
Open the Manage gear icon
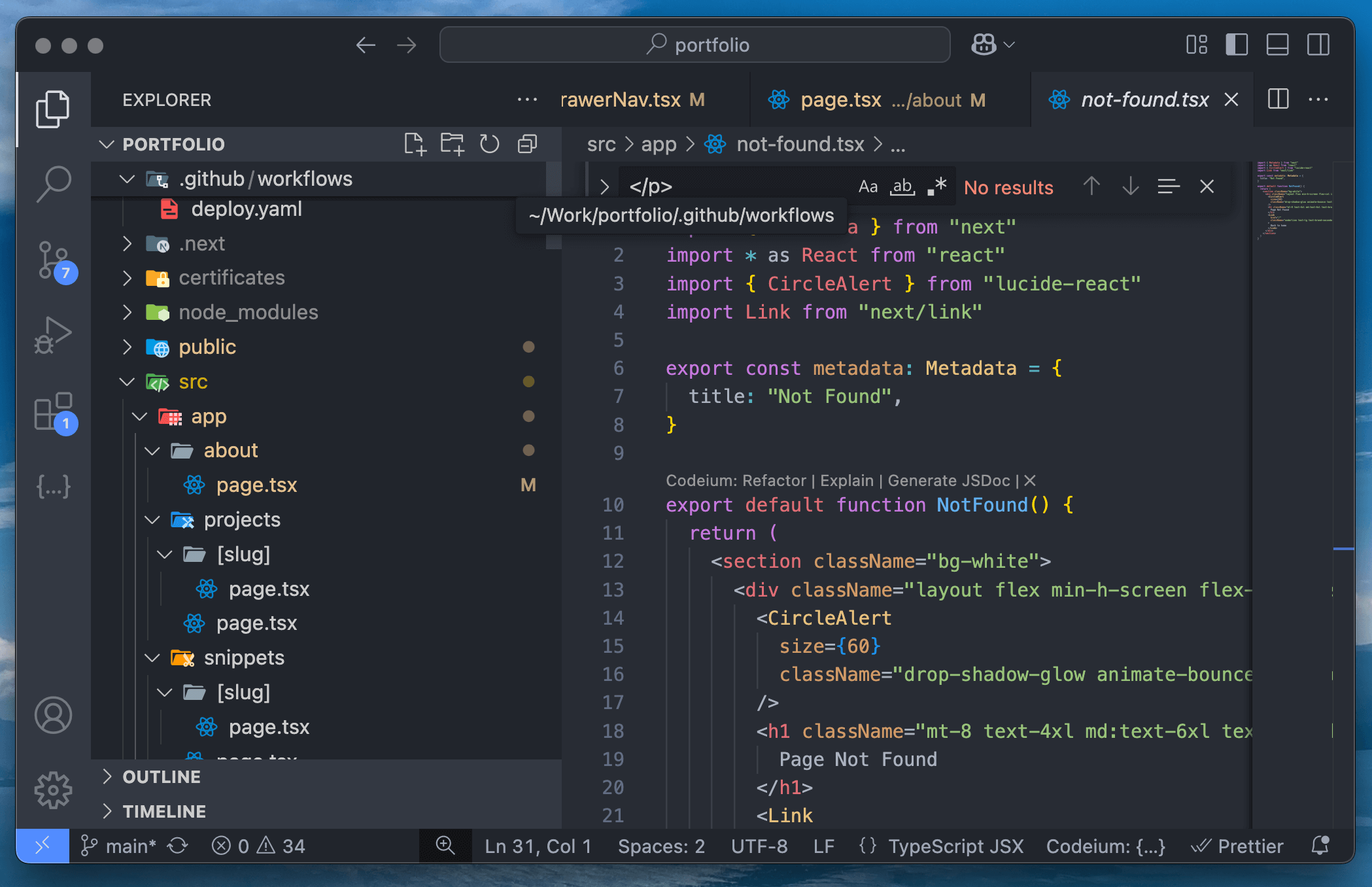53,790
